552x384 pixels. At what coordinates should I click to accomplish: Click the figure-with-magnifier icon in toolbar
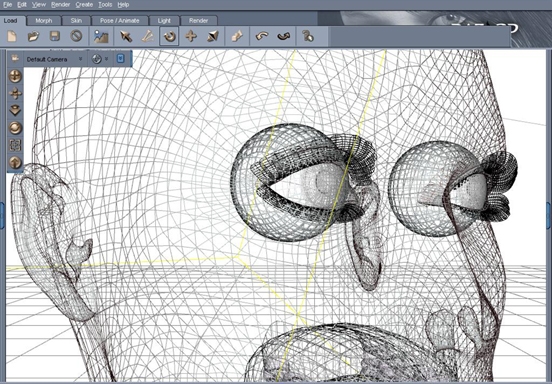tap(308, 36)
